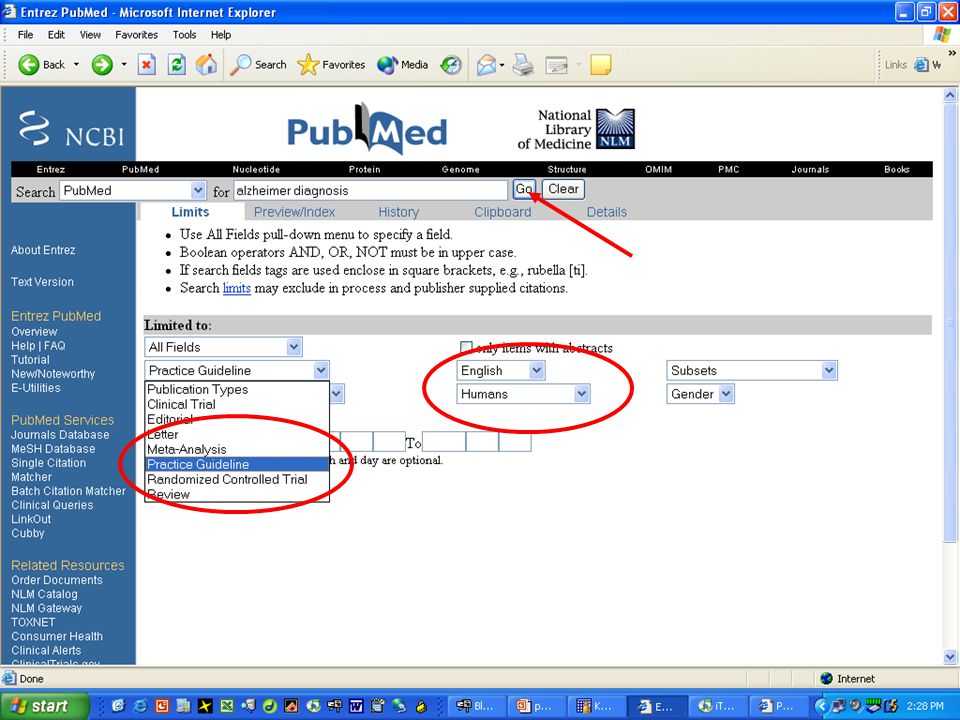The height and width of the screenshot is (720, 960).
Task: Switch to the Preview/Index tab
Action: coord(294,212)
